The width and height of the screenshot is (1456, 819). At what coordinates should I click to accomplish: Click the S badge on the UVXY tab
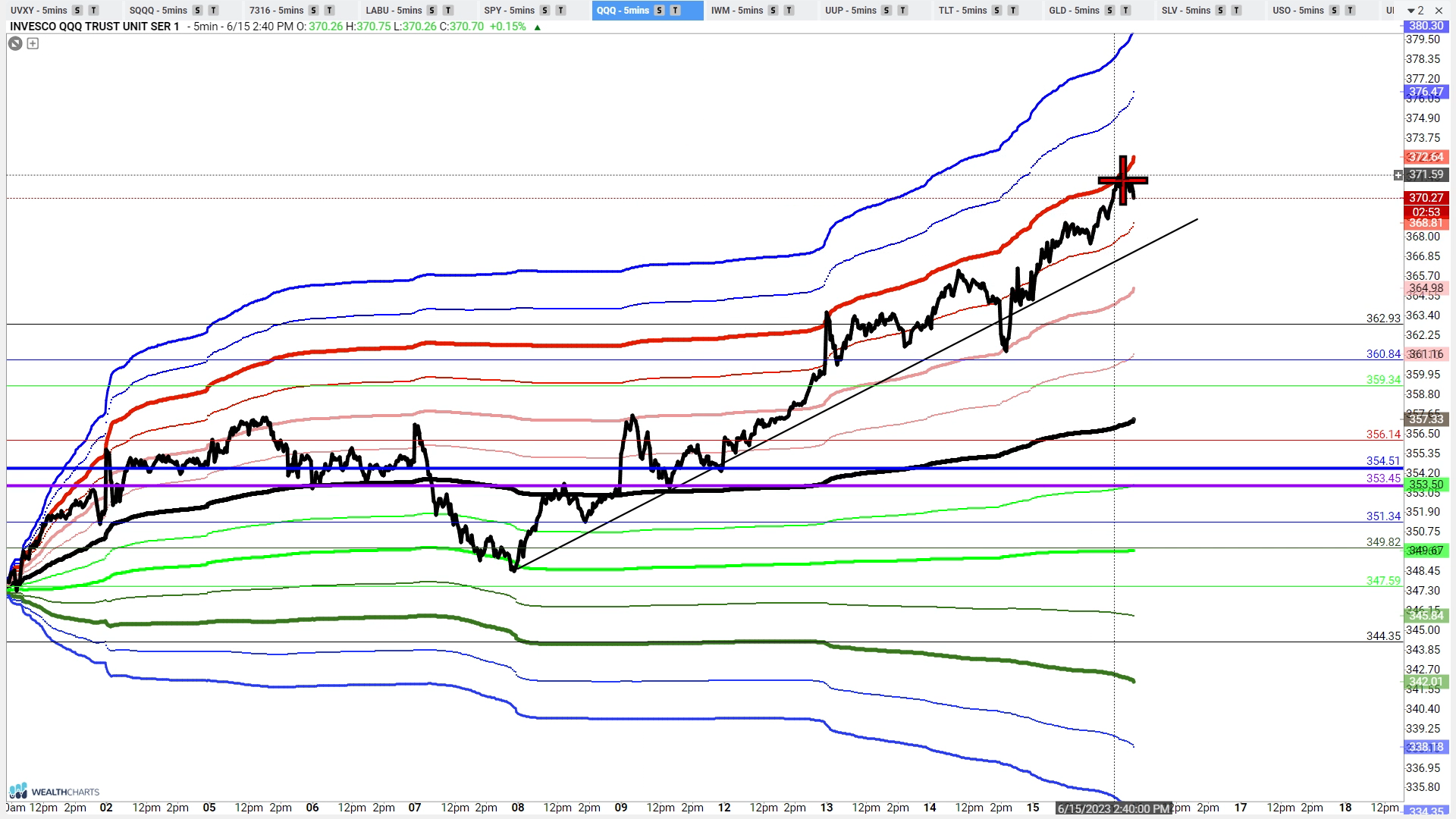point(77,11)
